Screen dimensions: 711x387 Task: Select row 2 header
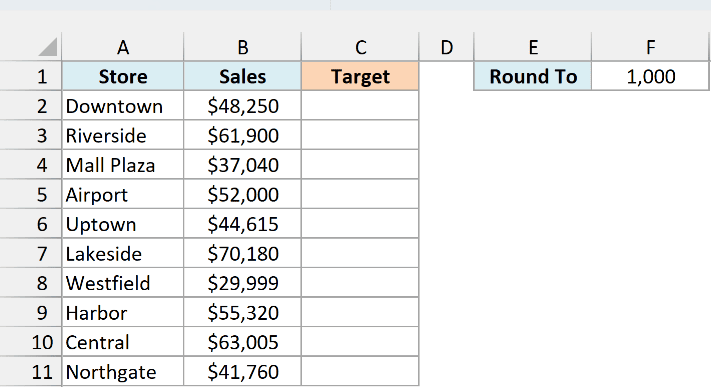pos(30,106)
